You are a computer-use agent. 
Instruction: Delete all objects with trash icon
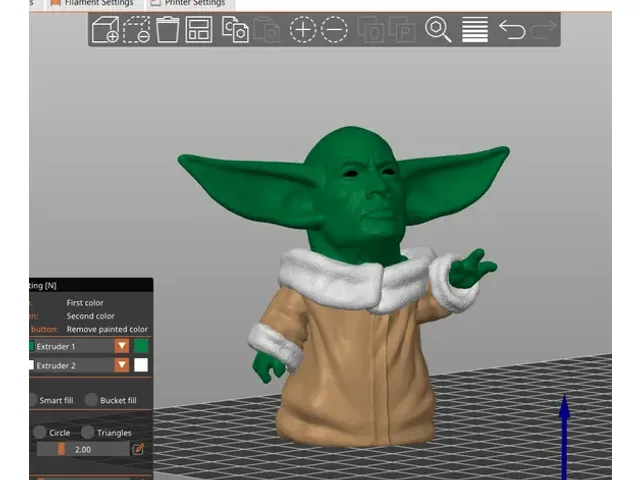pos(167,29)
